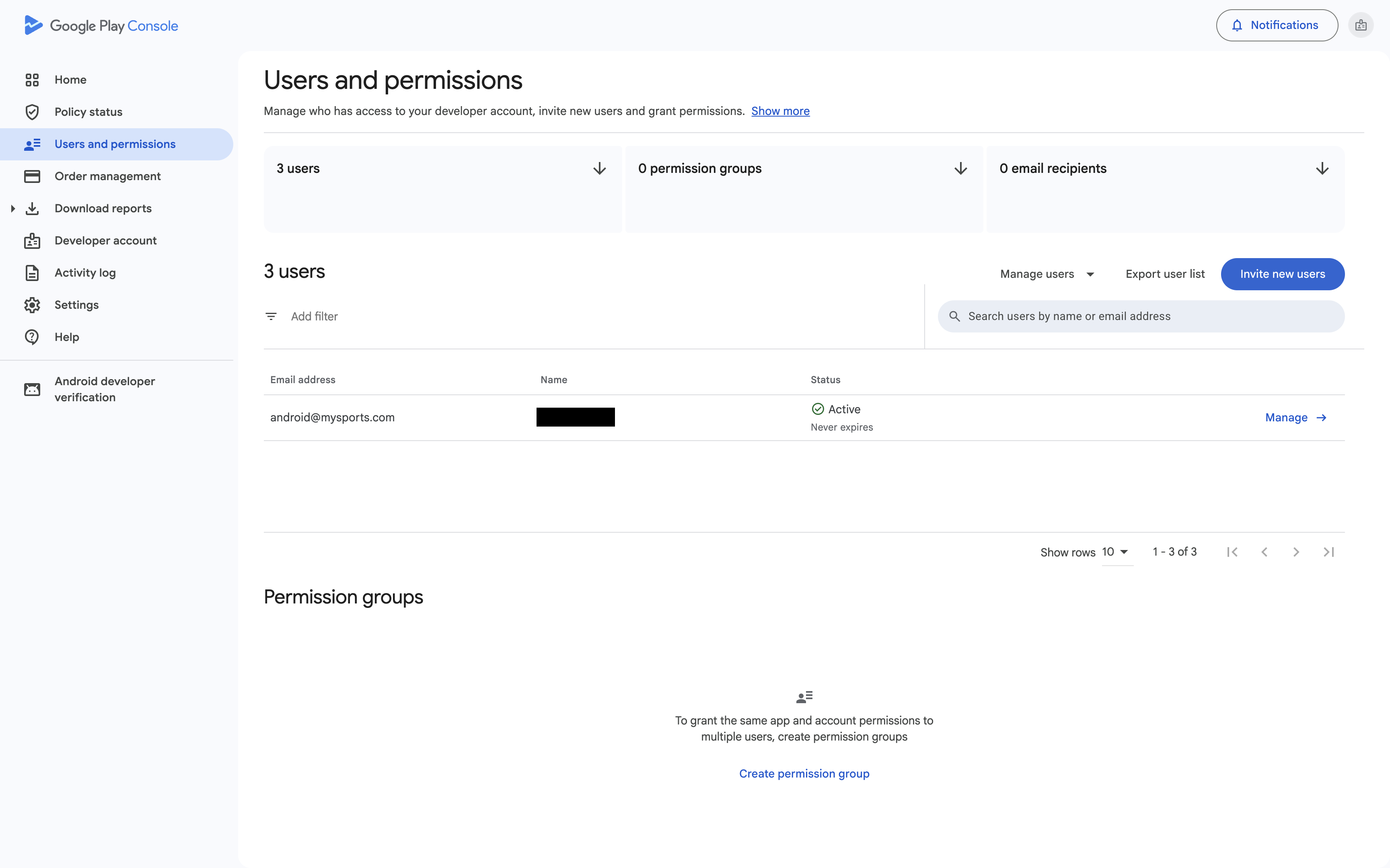Jump down via 0 email recipients card arrow
The width and height of the screenshot is (1390, 868).
click(x=1322, y=168)
